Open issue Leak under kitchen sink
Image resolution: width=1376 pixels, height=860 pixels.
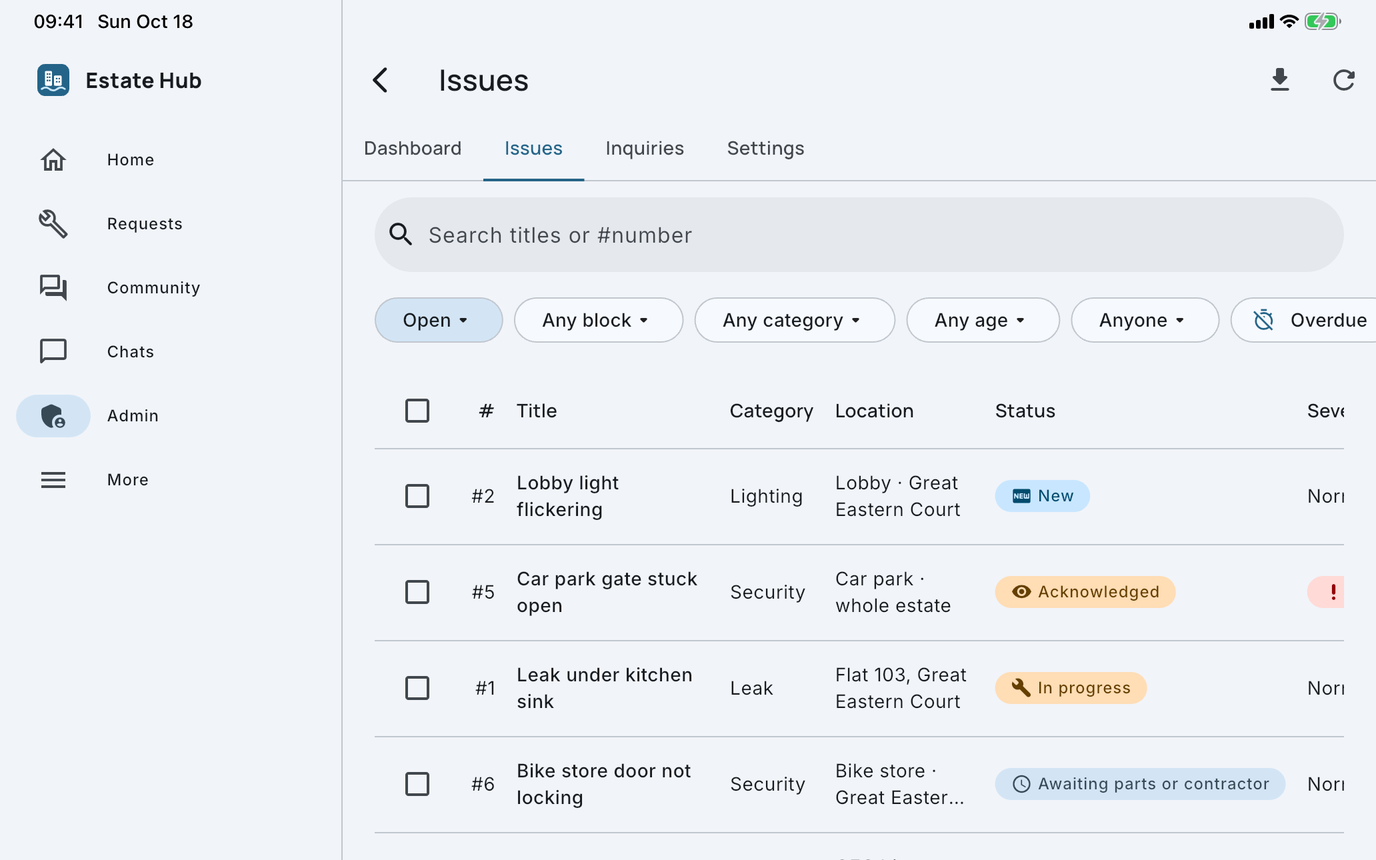(605, 688)
